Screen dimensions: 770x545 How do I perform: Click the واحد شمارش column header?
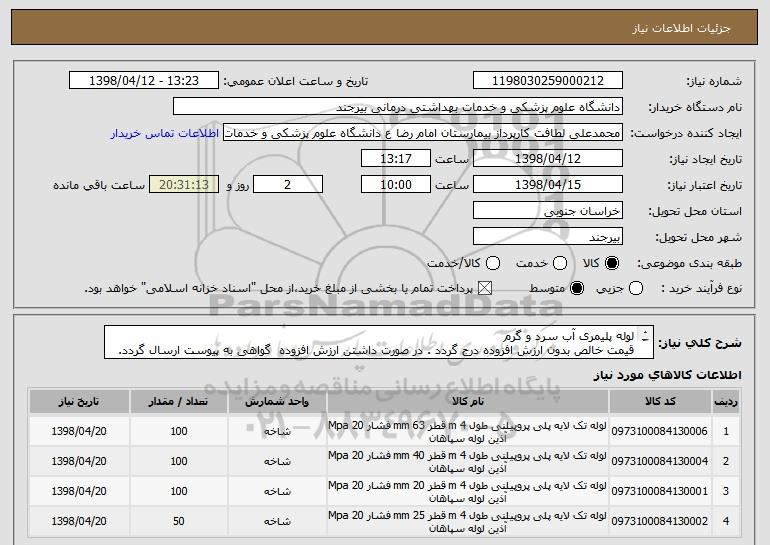277,402
